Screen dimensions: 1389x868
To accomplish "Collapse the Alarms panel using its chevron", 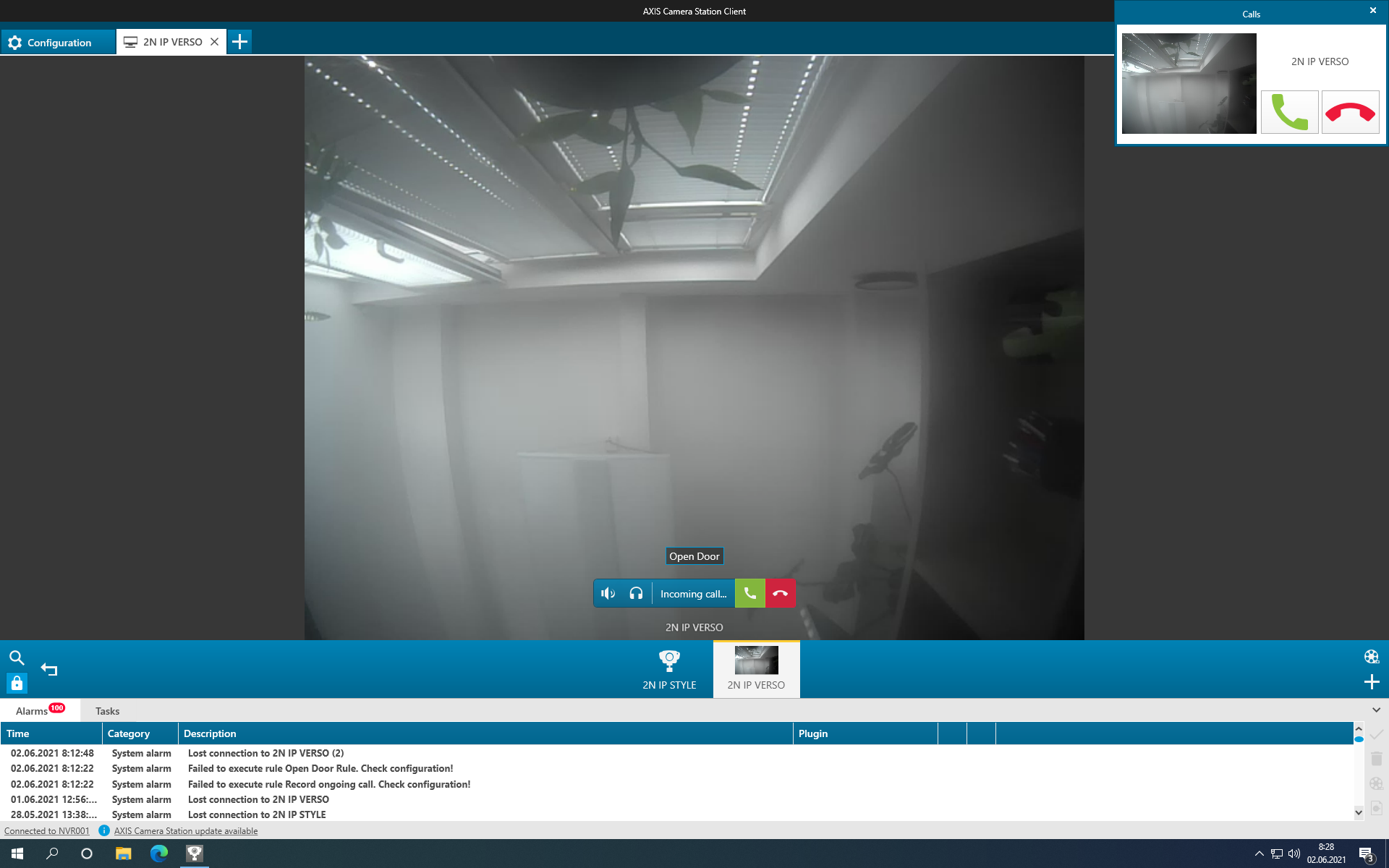I will (1376, 710).
